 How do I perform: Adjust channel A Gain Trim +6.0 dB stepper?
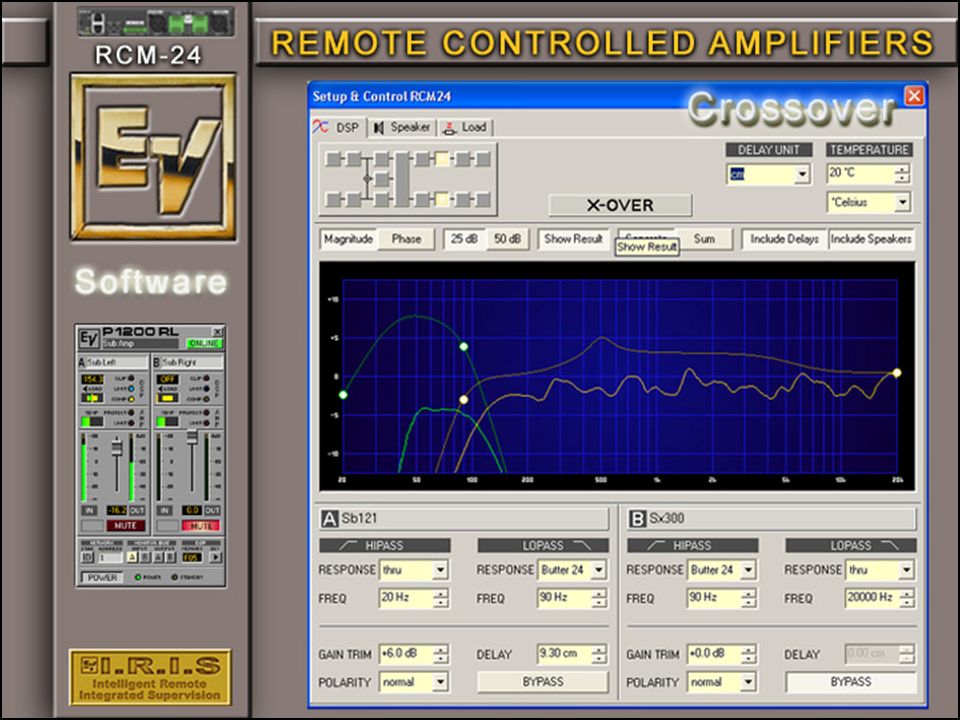coord(441,654)
